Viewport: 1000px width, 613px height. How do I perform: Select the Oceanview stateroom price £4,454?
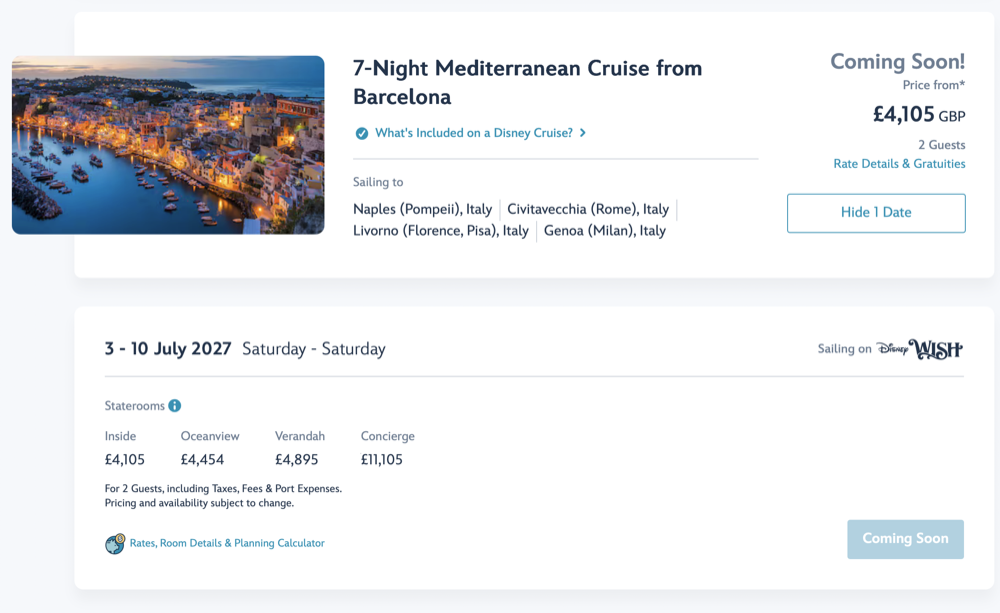(x=202, y=460)
